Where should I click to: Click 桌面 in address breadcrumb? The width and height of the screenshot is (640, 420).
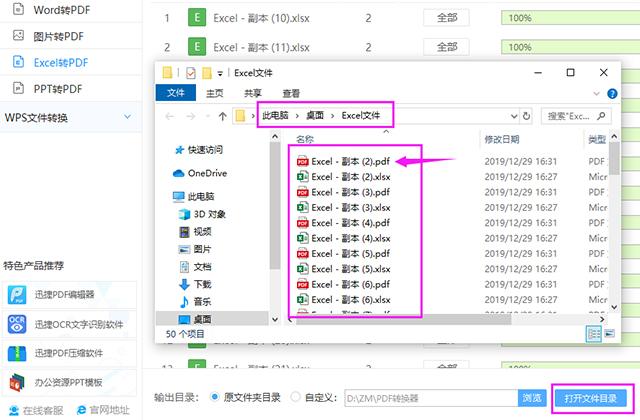coord(315,116)
